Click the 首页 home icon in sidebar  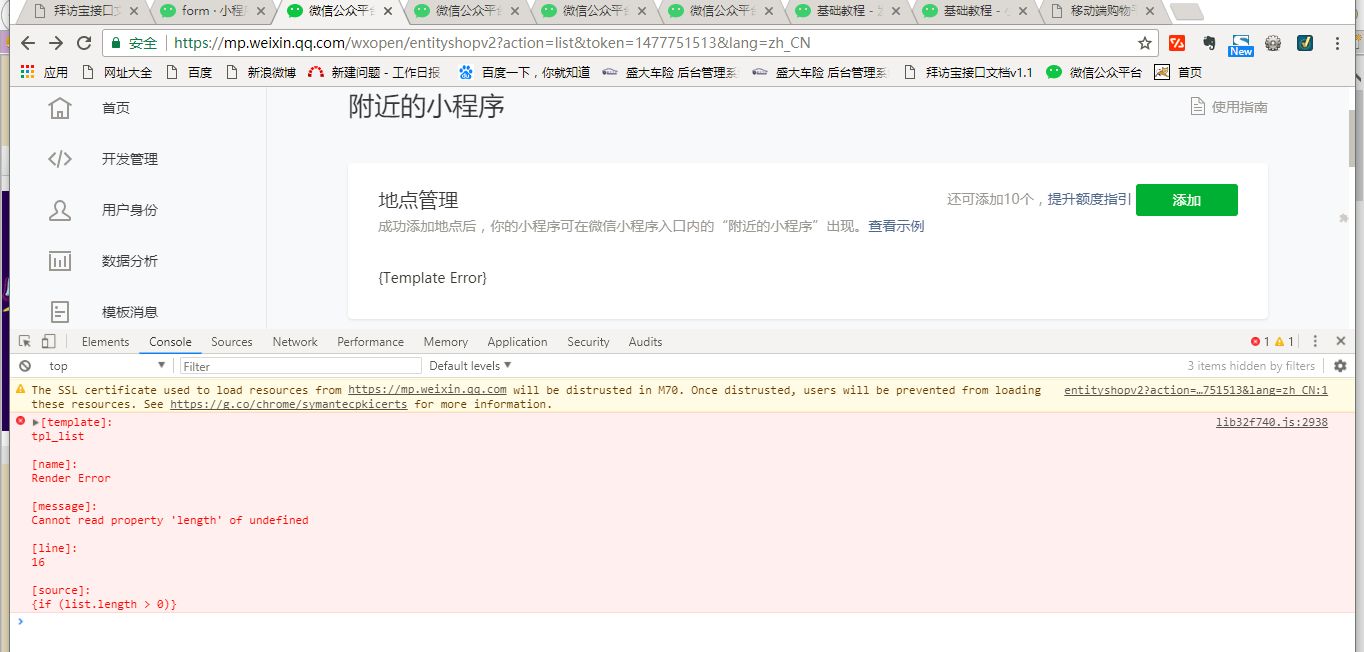[60, 108]
